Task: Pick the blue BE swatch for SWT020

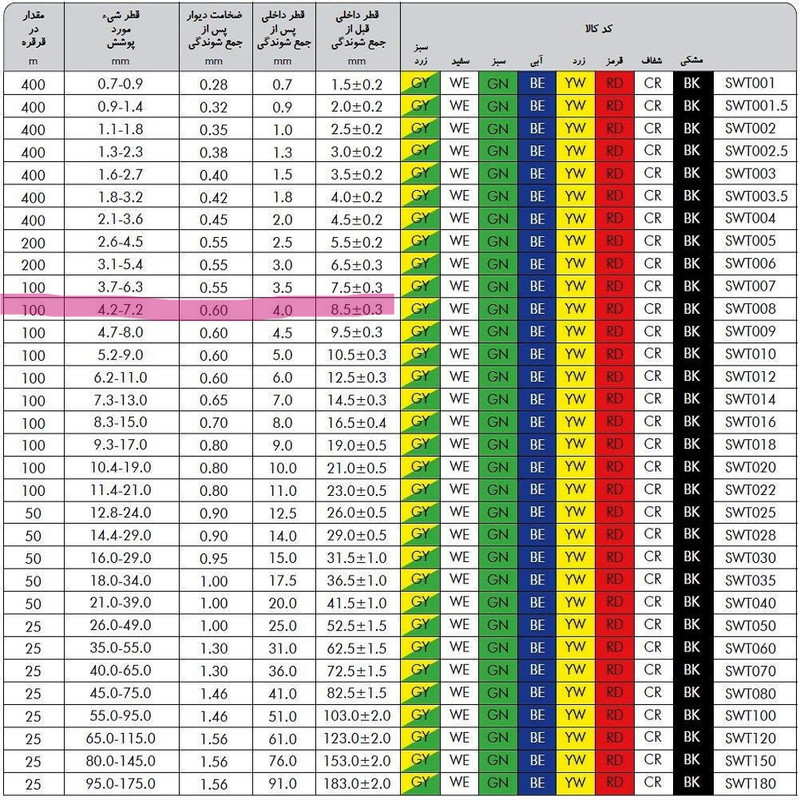Action: 536,467
